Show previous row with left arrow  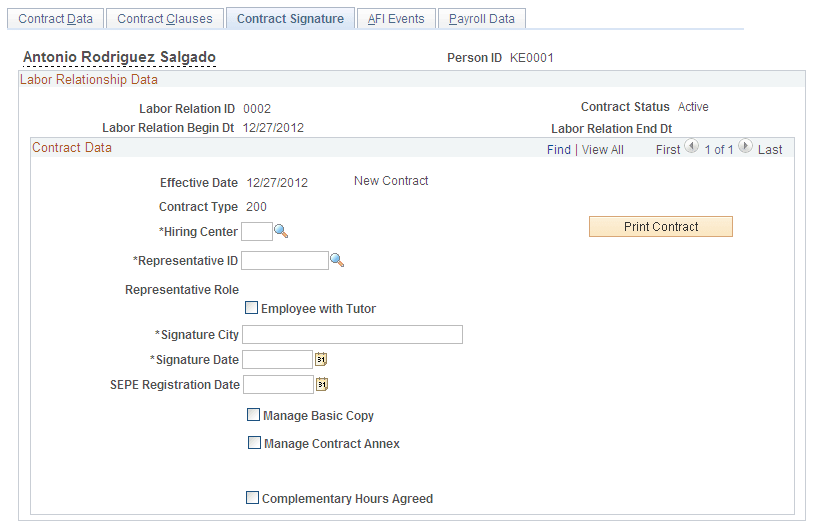[692, 147]
